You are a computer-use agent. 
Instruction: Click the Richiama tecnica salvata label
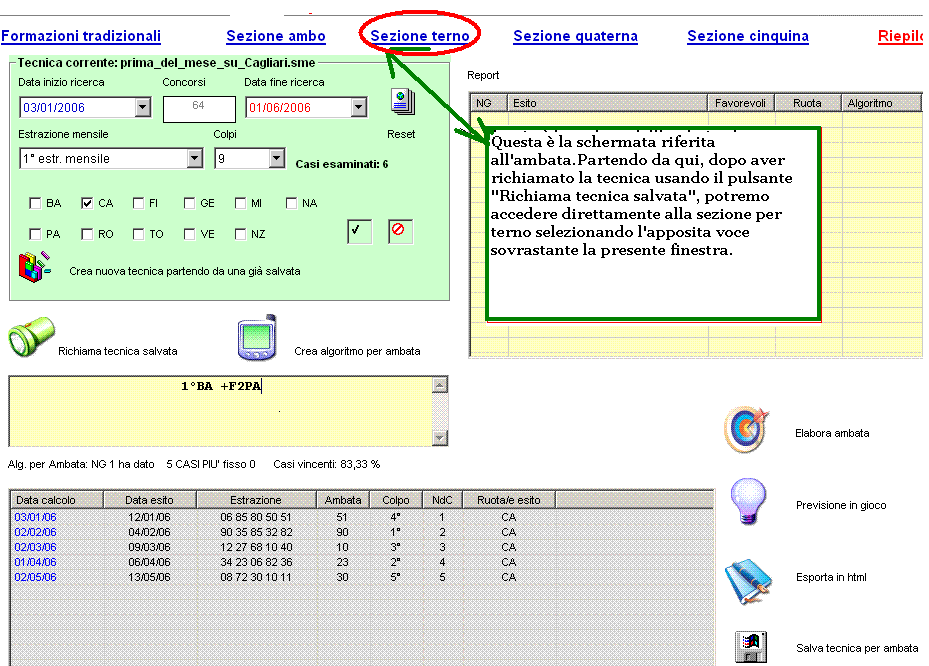(118, 351)
